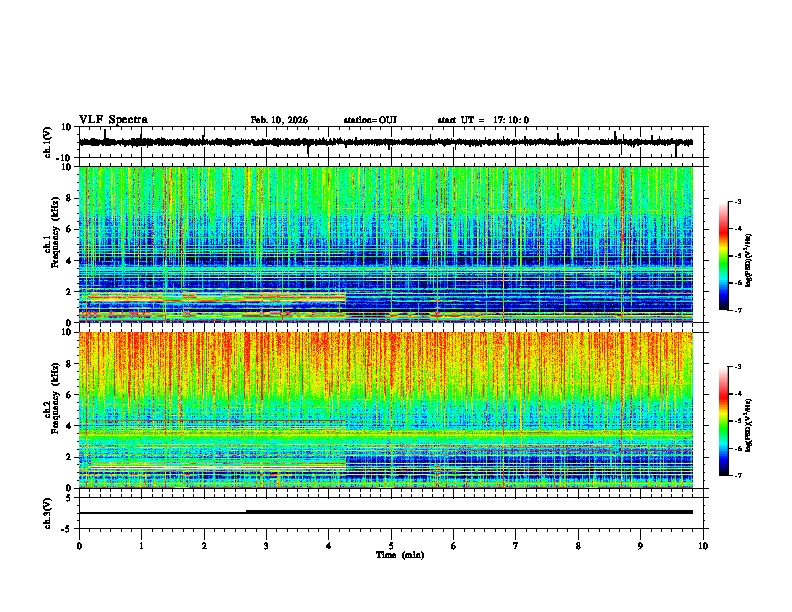Click the "6" tick on ch.1 frequency axis
The height and width of the screenshot is (612, 792).
69,229
